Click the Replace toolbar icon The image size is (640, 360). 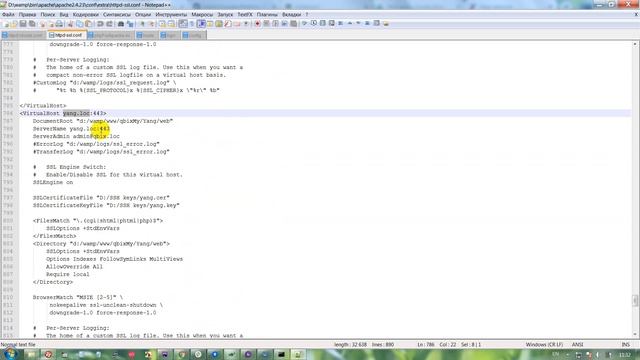pos(130,24)
